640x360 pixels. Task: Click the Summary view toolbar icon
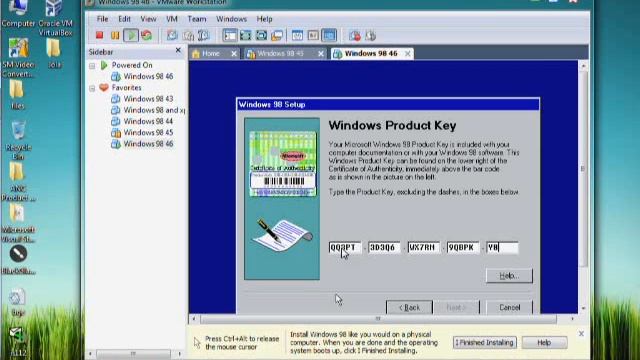point(297,35)
